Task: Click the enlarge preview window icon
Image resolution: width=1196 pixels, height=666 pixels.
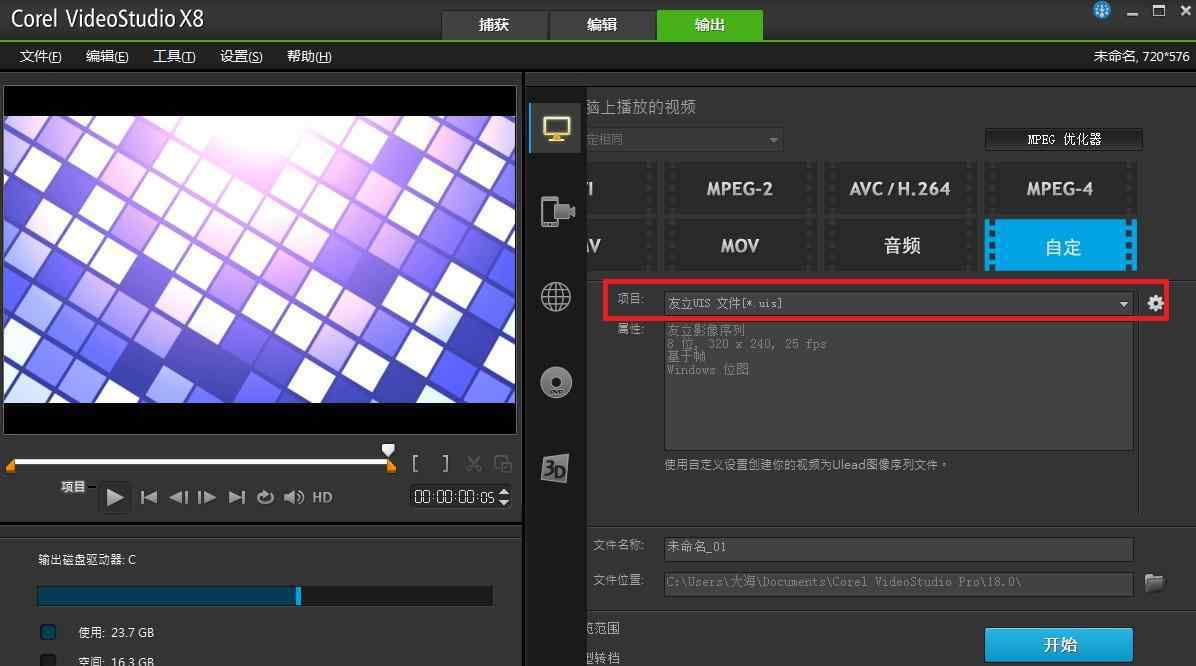Action: tap(503, 463)
